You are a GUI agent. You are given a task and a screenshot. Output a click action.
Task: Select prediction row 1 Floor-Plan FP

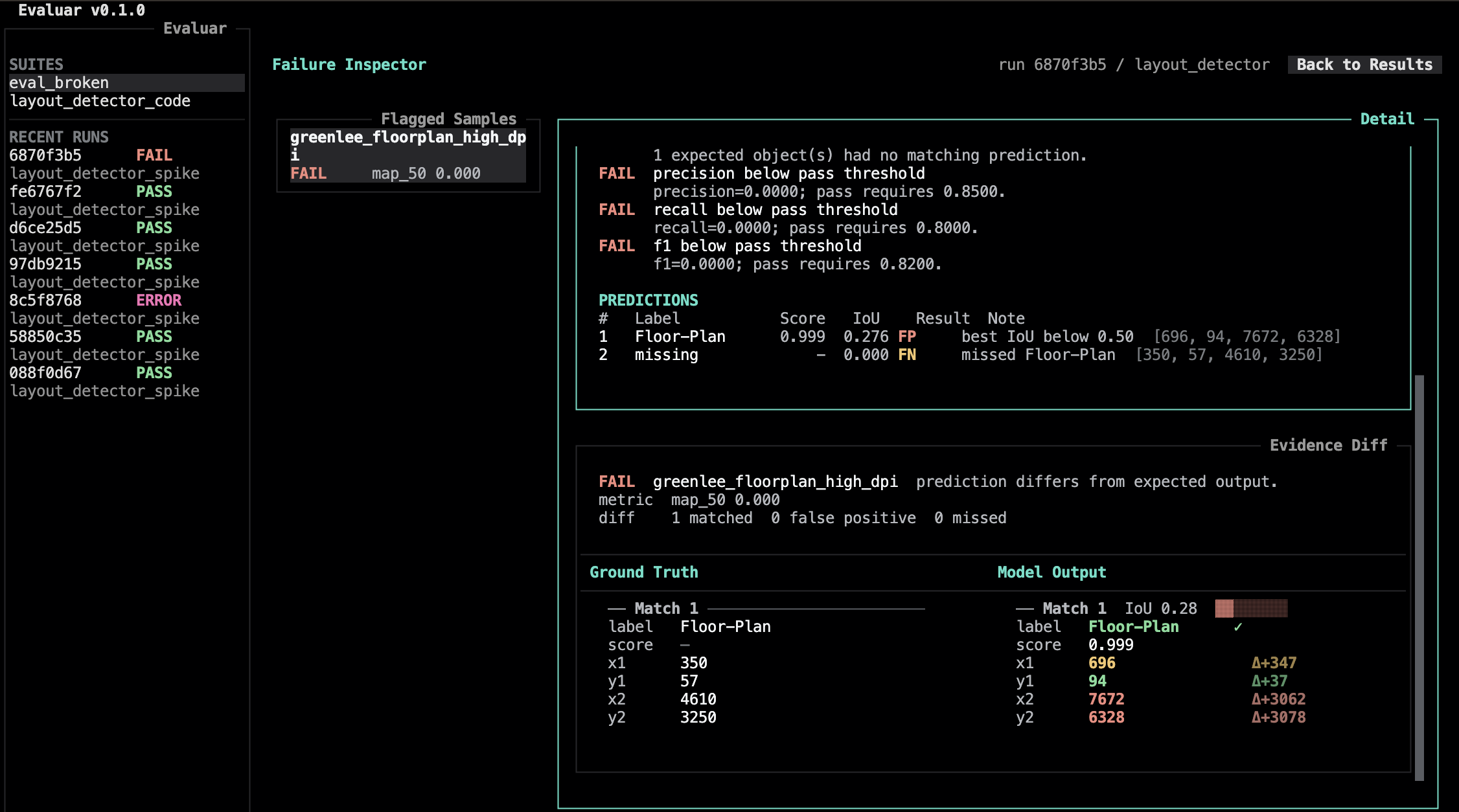tap(969, 337)
